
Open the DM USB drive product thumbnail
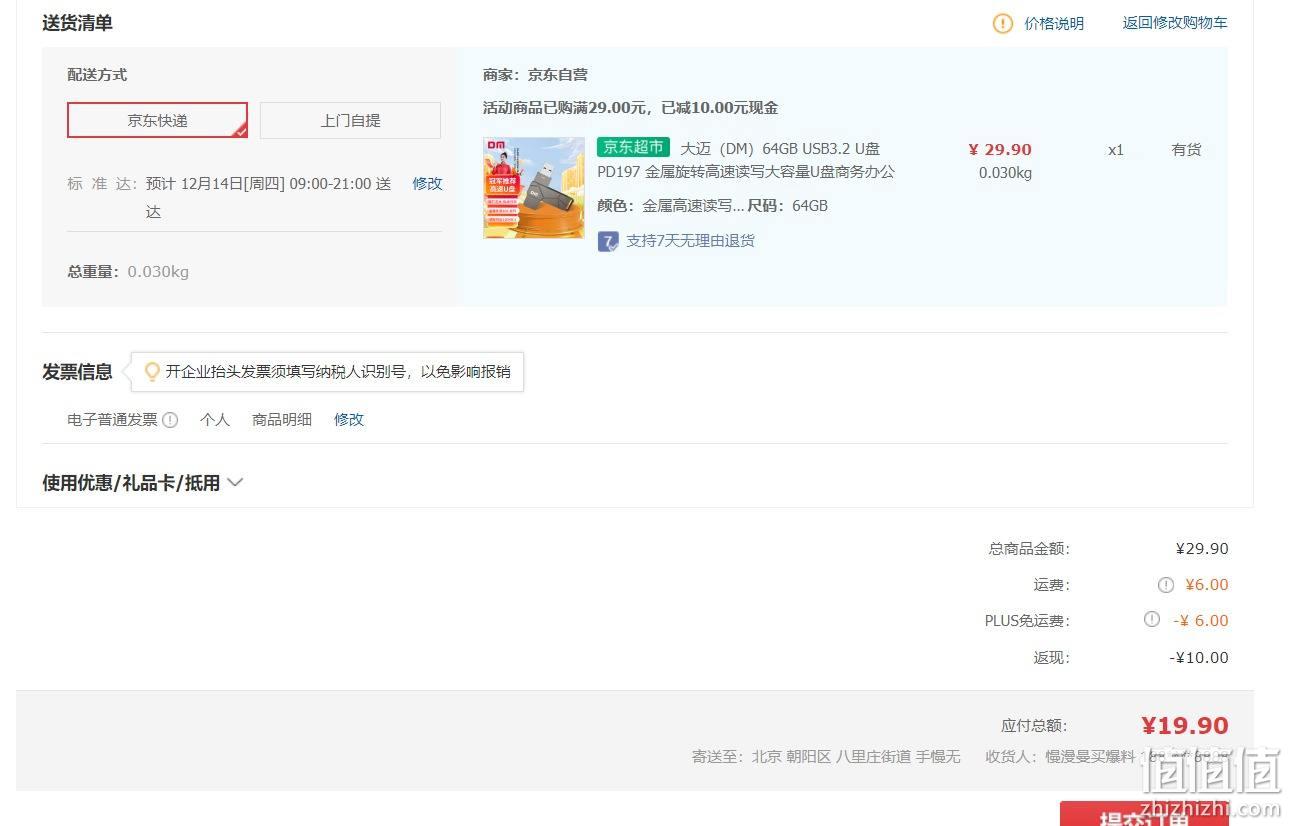click(534, 188)
